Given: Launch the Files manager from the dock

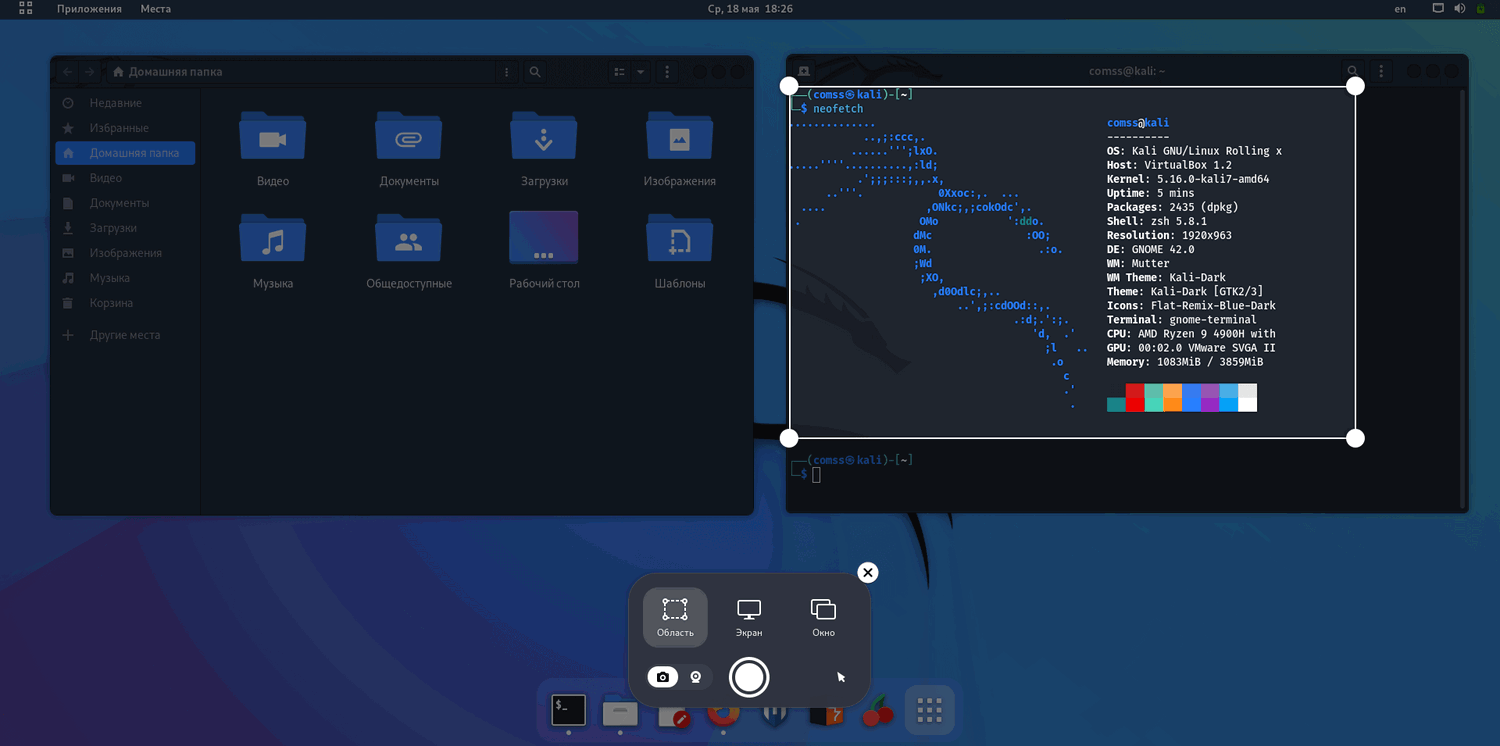Looking at the screenshot, I should point(620,711).
